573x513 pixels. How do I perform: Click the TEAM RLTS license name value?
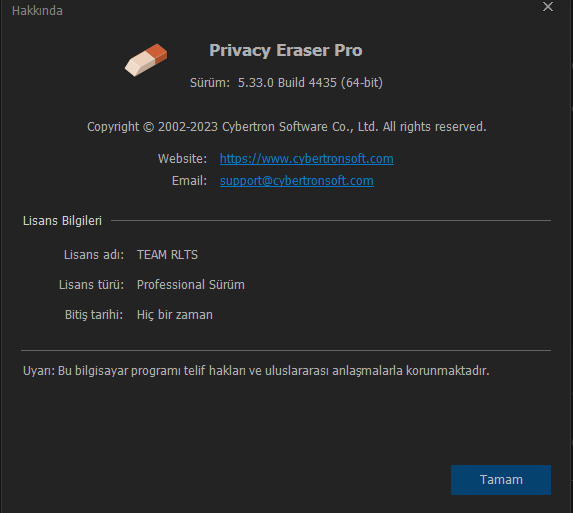click(x=167, y=255)
